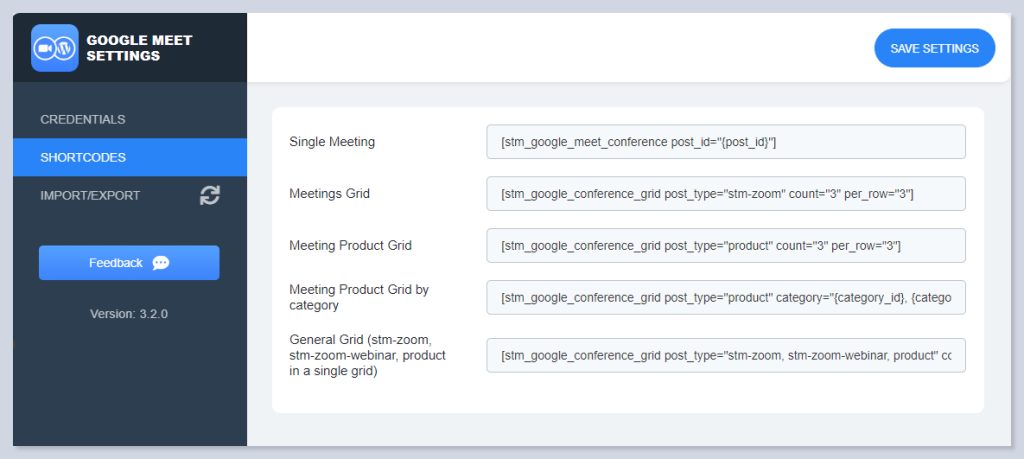This screenshot has width=1024, height=459.
Task: Click the Product Grid by category shortcode field
Action: (x=725, y=297)
